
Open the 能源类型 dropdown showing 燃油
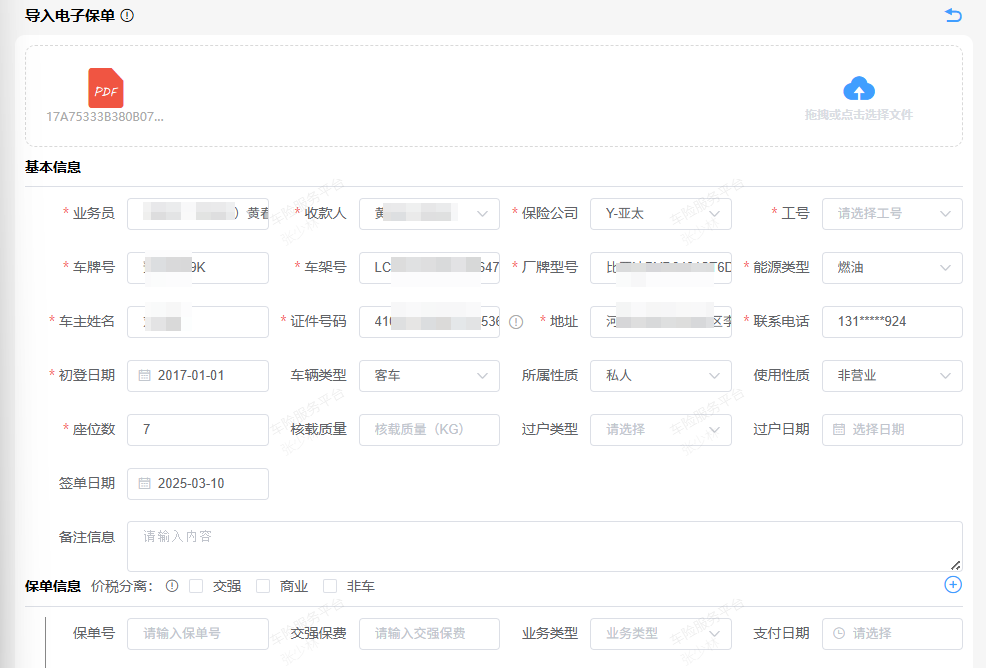tap(892, 268)
